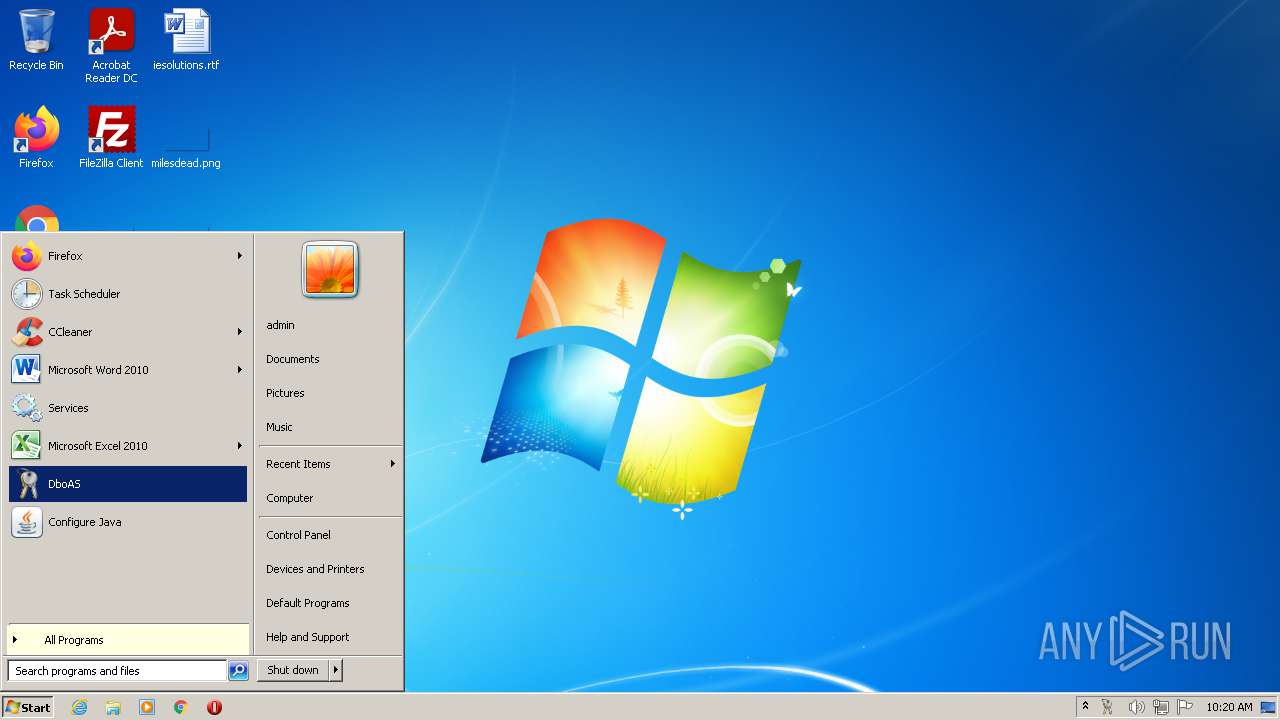Click the CCleaner icon in Start menu
1280x720 pixels.
[x=27, y=332]
